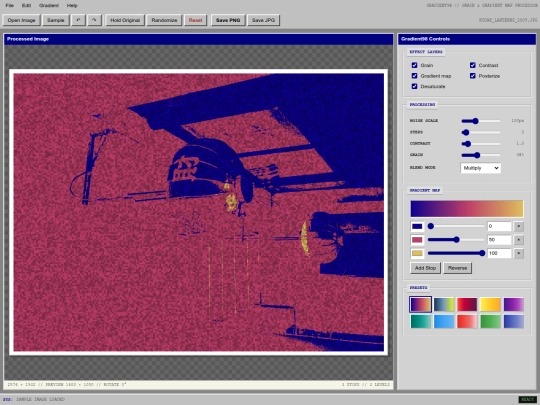540x405 pixels.
Task: Select the blue-to-lavender preset
Action: tap(513, 321)
